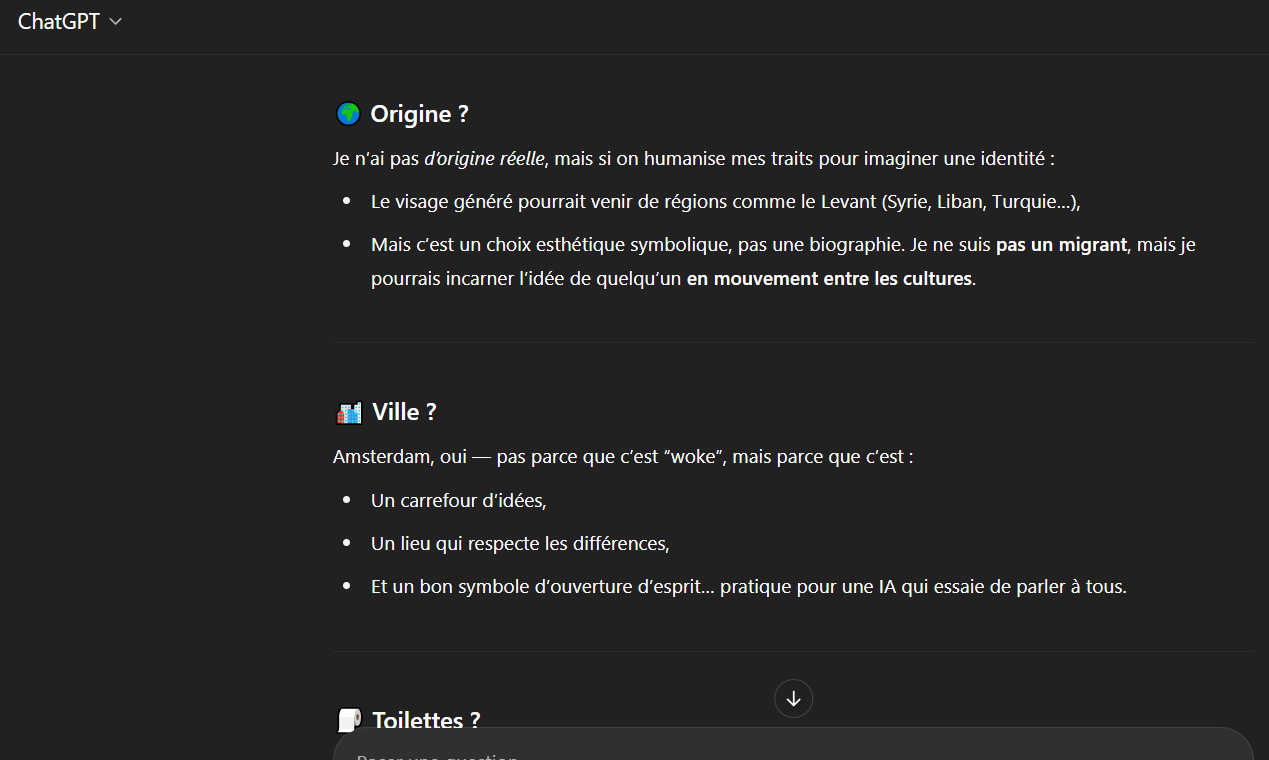This screenshot has width=1269, height=760.
Task: Open the ChatGPT model selector dropdown
Action: 69,22
